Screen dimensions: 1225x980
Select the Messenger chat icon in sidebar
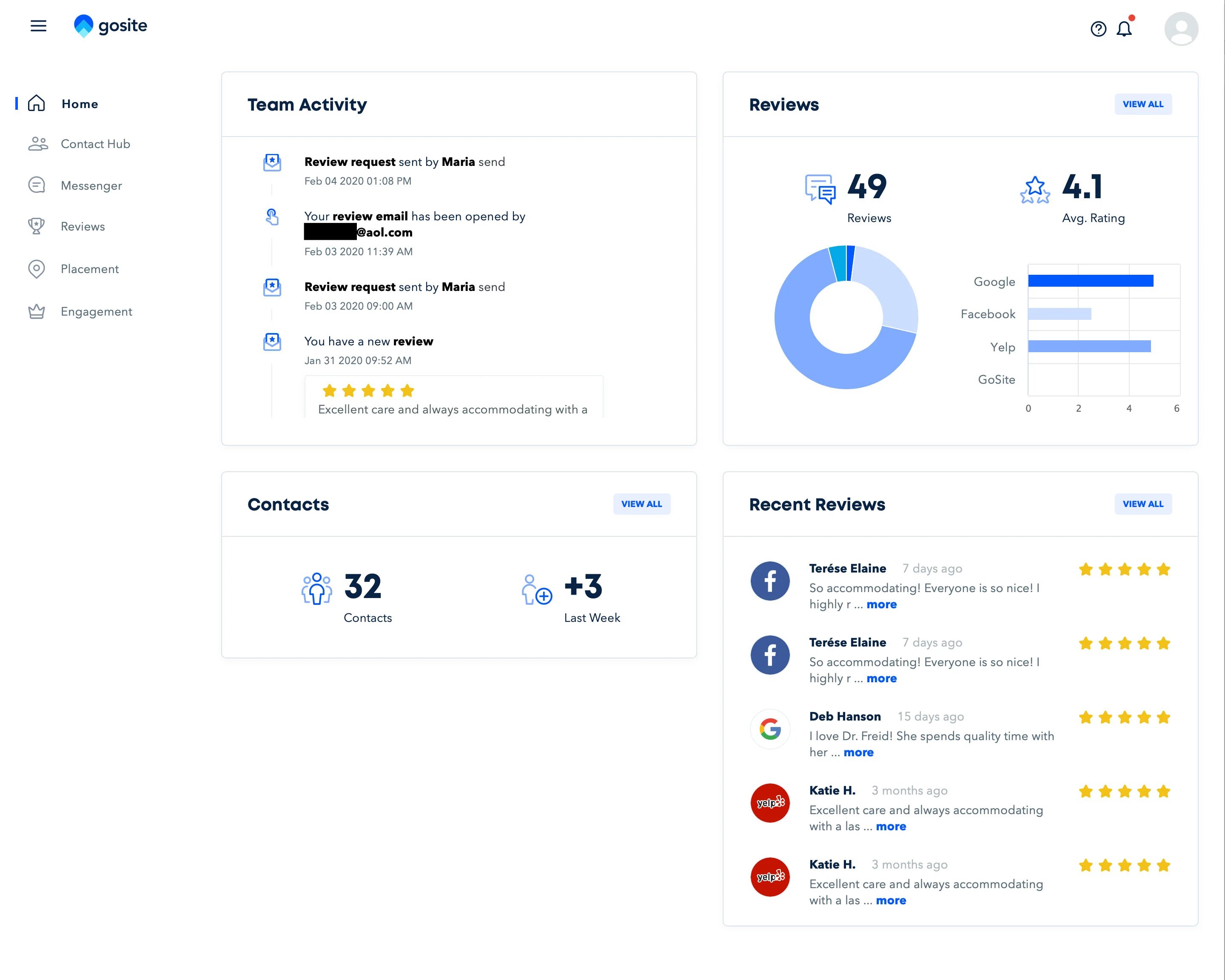pyautogui.click(x=36, y=185)
